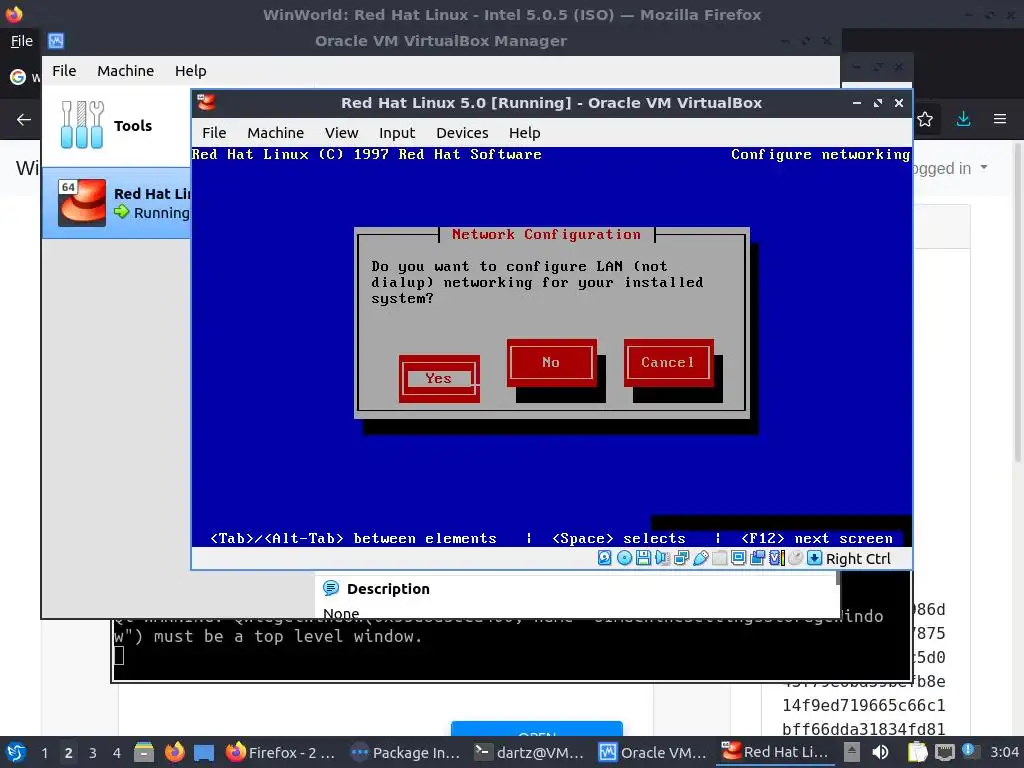Image resolution: width=1024 pixels, height=768 pixels.
Task: Click Red Hat icon in VM window titlebar
Action: [206, 103]
